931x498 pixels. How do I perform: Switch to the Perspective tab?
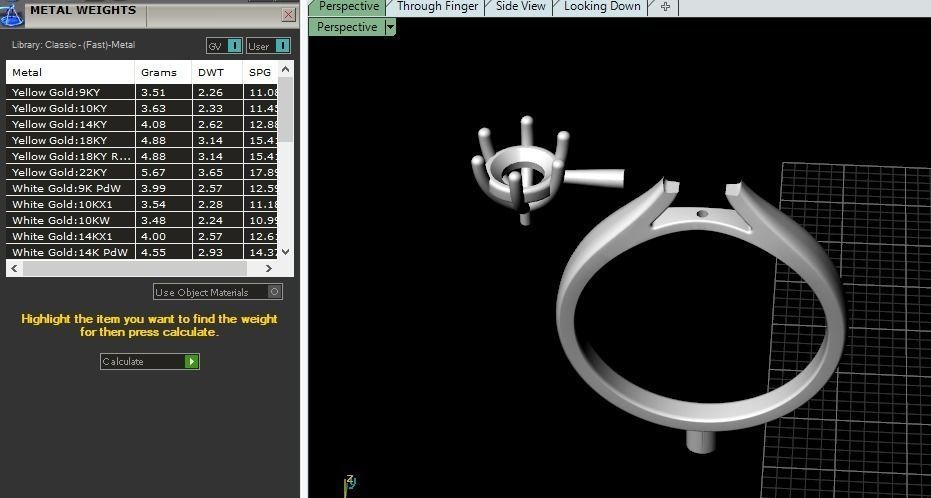[x=349, y=7]
